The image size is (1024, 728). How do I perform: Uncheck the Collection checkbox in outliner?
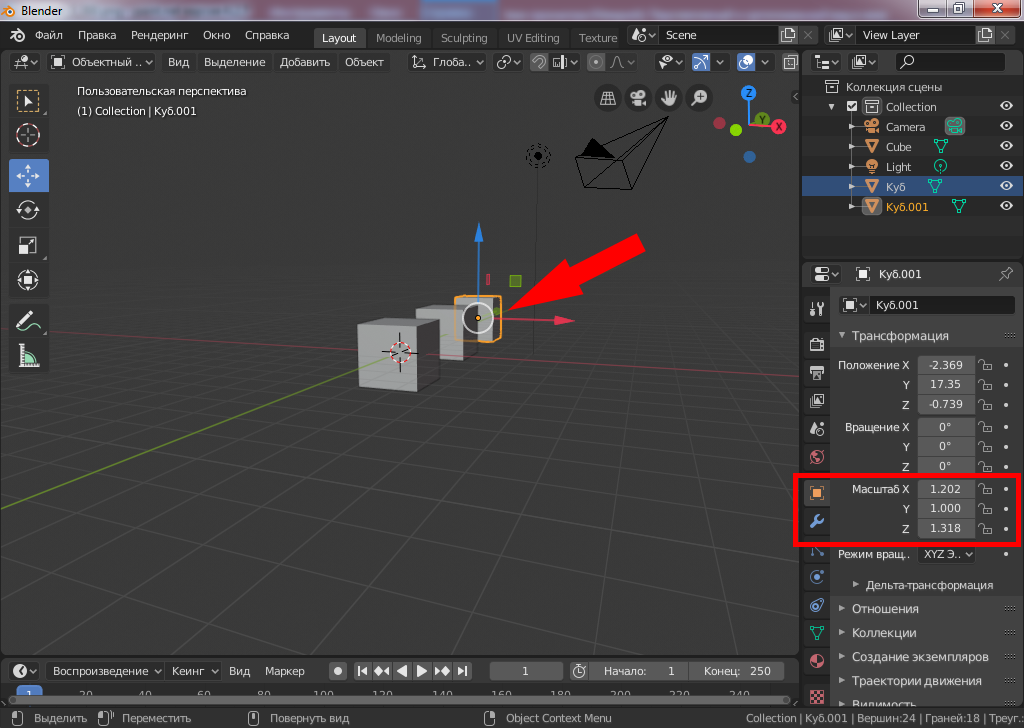coord(852,107)
